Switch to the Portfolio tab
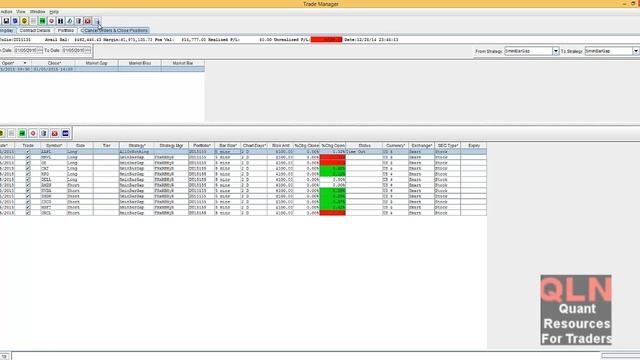The width and height of the screenshot is (640, 360). click(66, 31)
